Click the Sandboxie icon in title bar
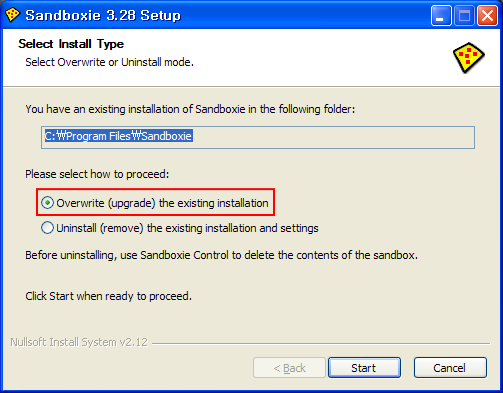The height and width of the screenshot is (393, 503). pyautogui.click(x=12, y=15)
